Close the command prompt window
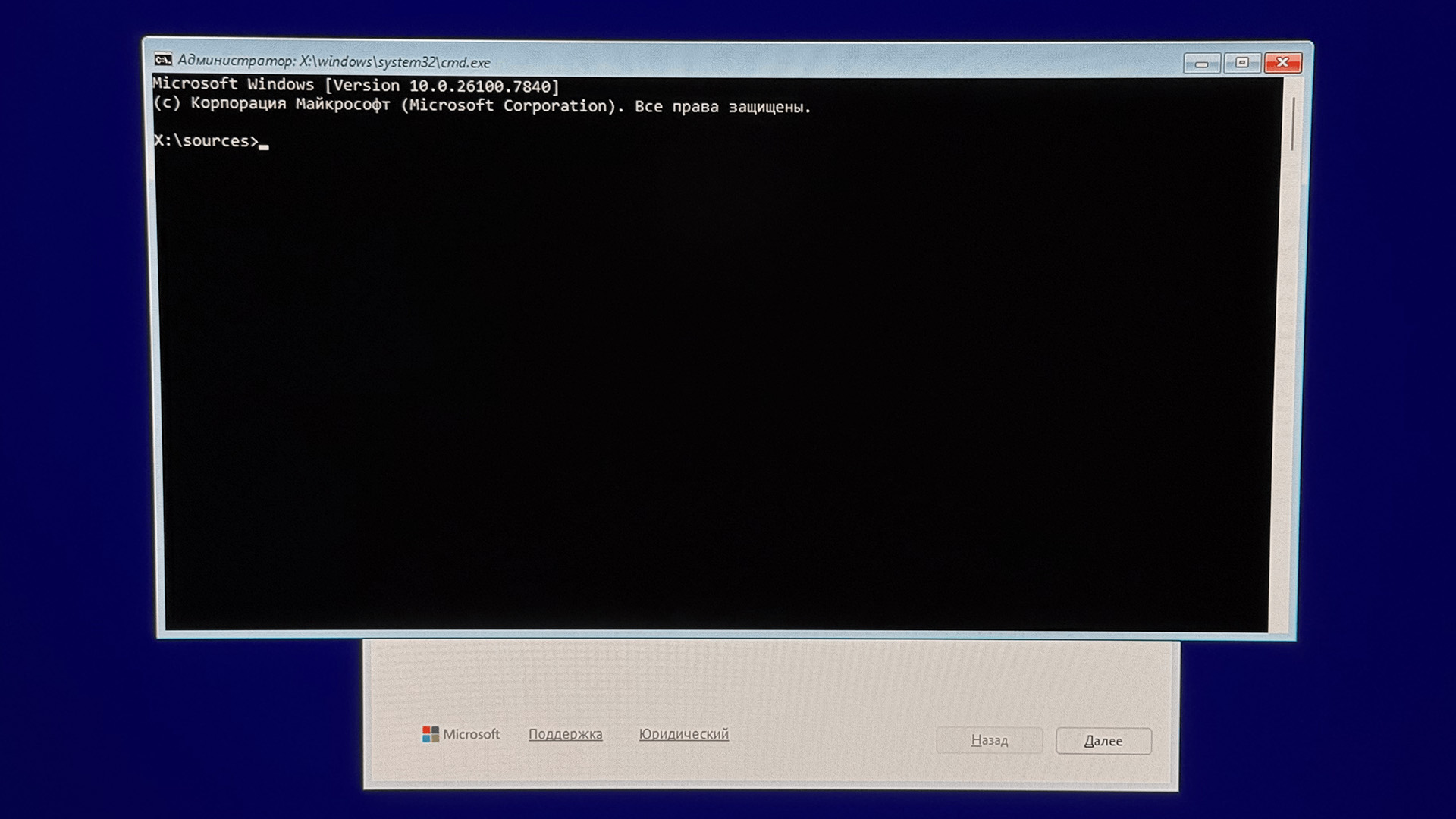Screen dimensions: 1456x819 1283,63
